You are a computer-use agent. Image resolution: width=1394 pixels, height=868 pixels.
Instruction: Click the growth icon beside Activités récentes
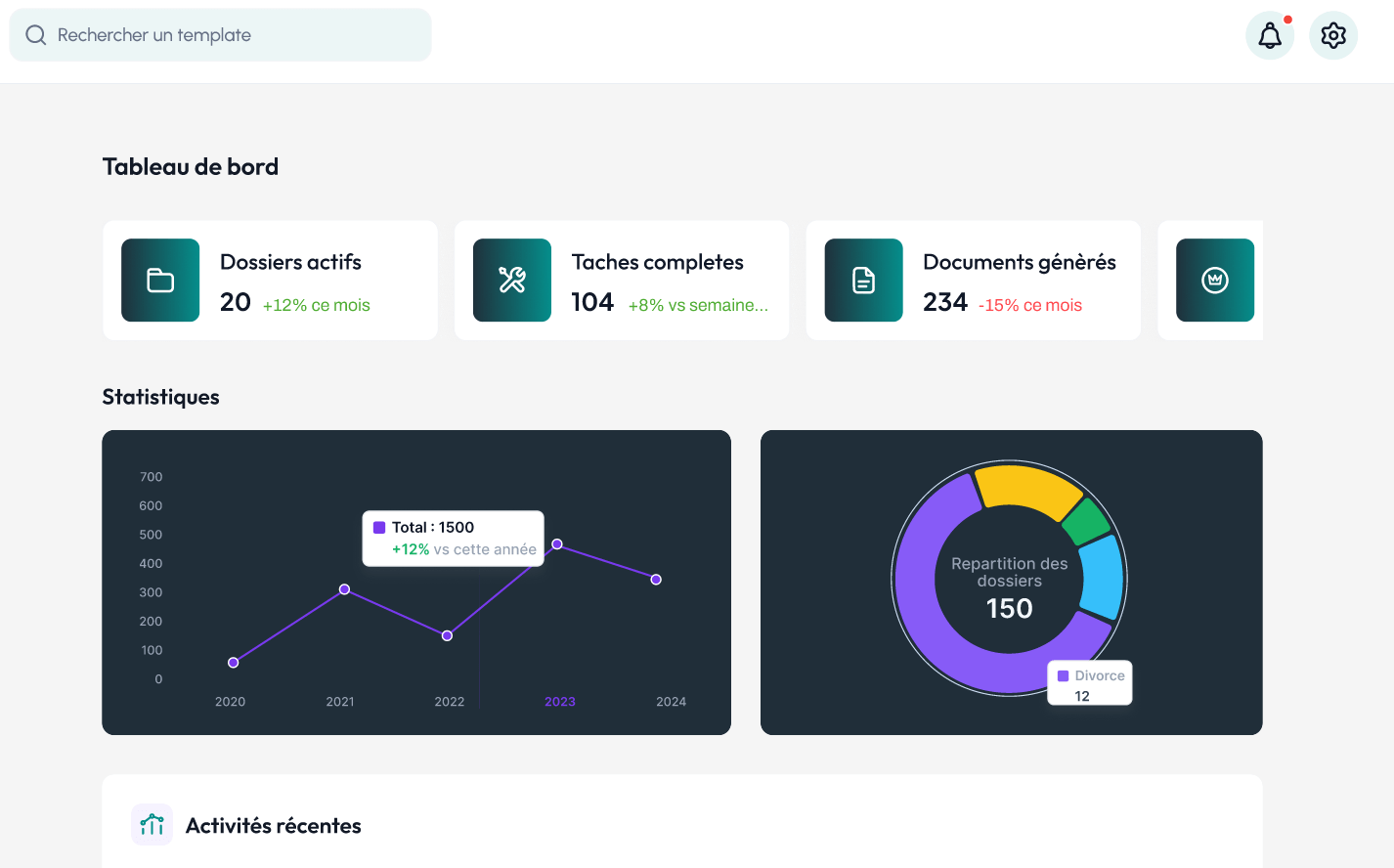[152, 824]
